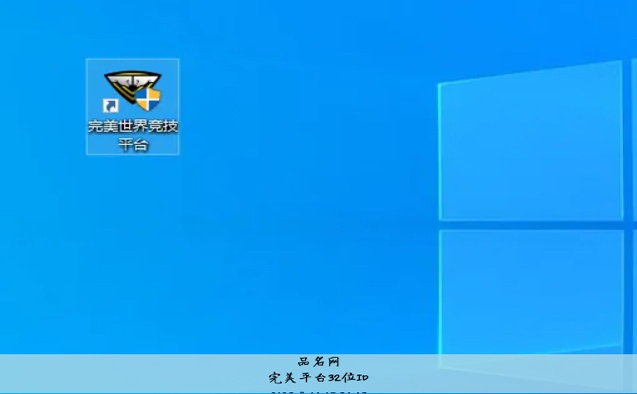Viewport: 637px width, 394px height.
Task: Click the highlighted selection box around shortcut
Action: click(132, 106)
